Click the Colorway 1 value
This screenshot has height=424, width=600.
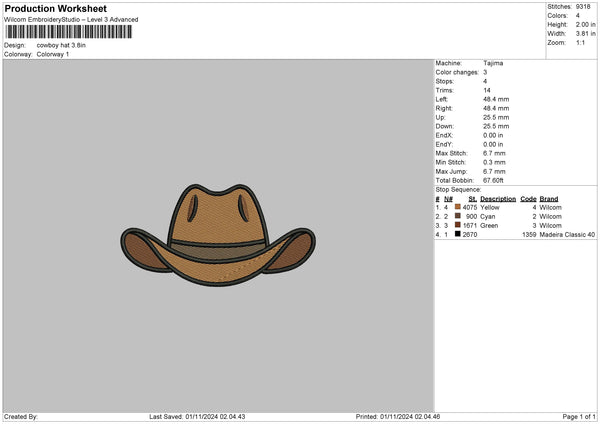(x=54, y=54)
